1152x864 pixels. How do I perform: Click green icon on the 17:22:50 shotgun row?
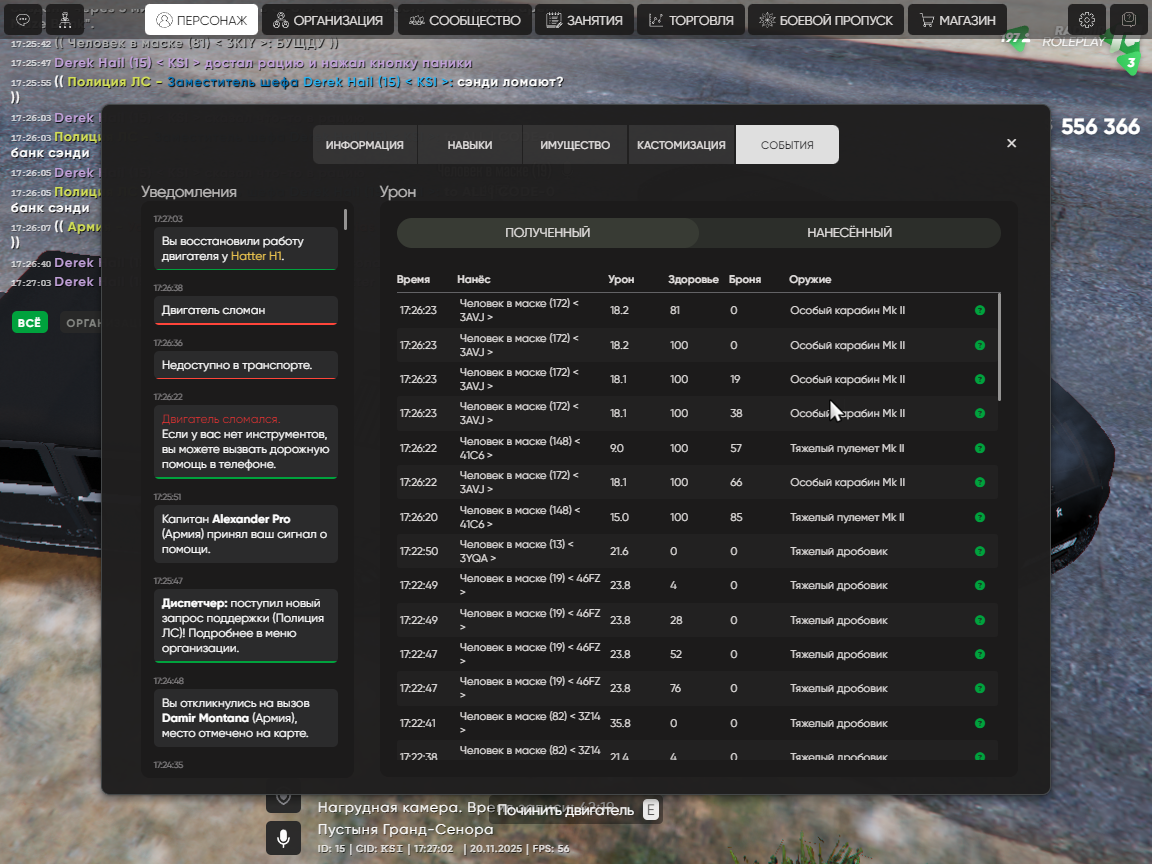point(980,551)
